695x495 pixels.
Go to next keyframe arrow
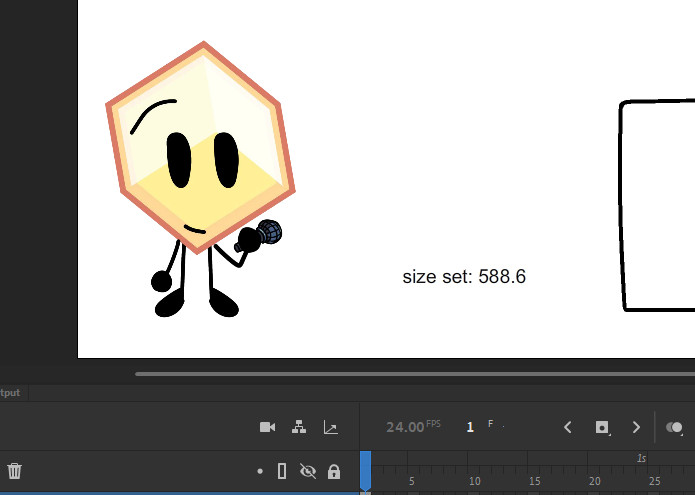(636, 427)
